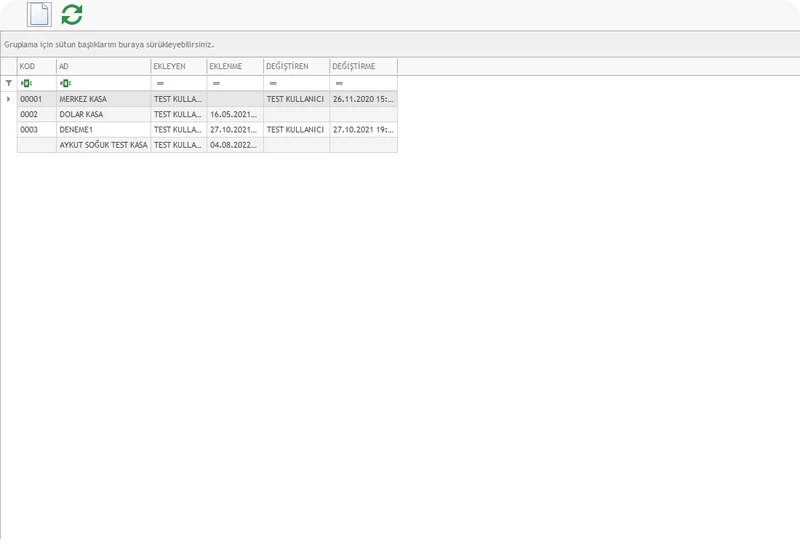Click EKLEYEN cell in DOLAR KASA row

(x=179, y=114)
